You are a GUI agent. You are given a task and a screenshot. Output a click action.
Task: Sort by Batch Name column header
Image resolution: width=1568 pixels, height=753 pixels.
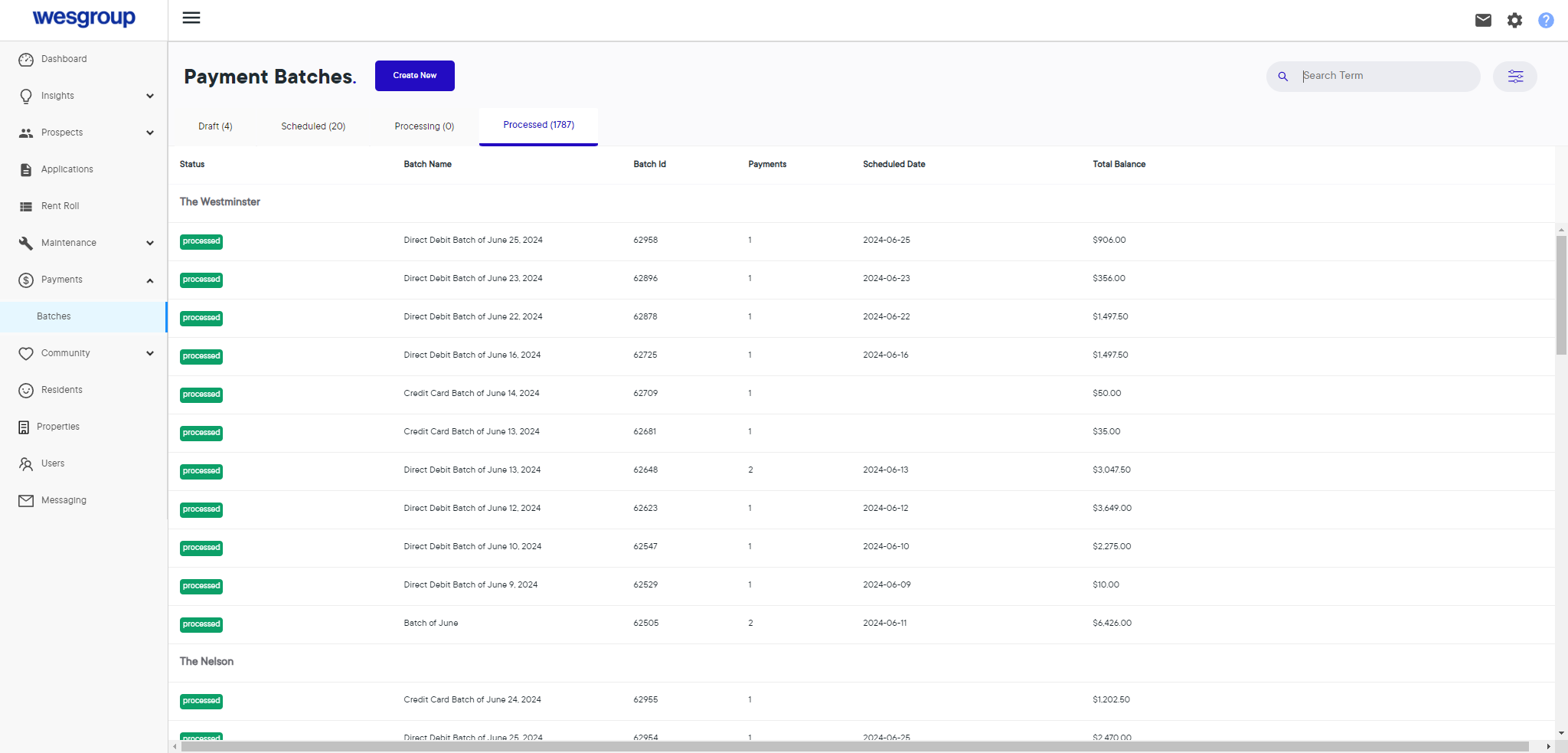tap(427, 164)
